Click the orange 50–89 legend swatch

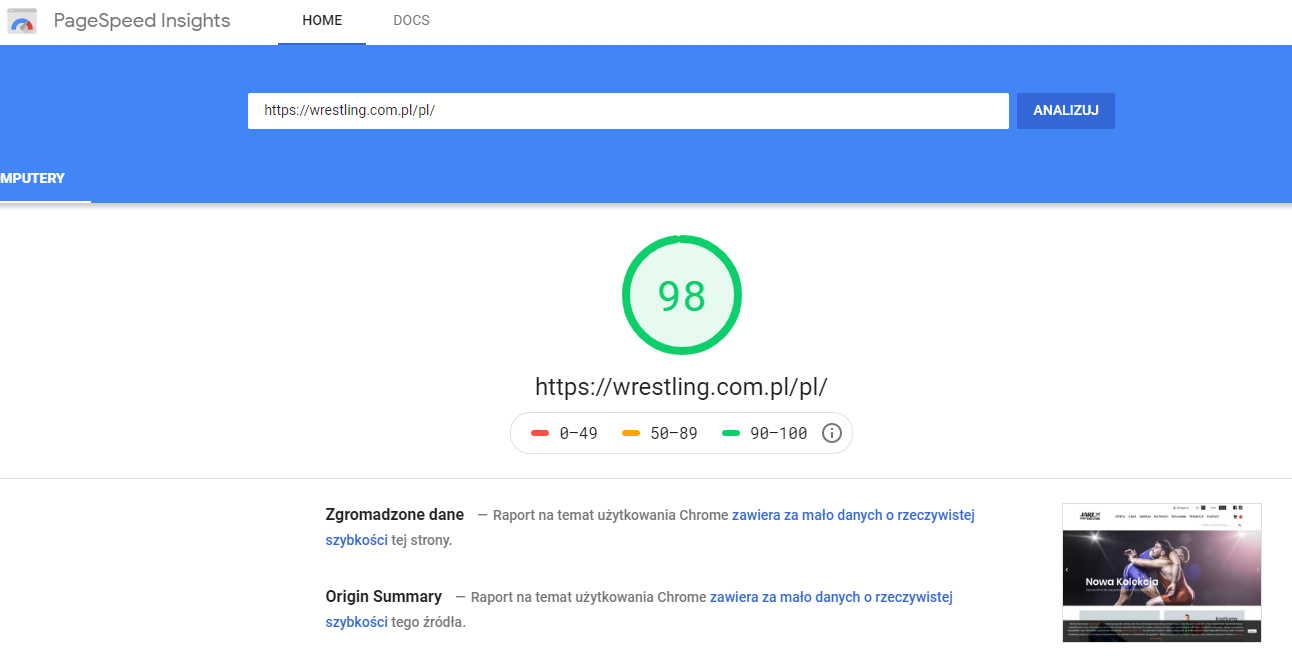[x=631, y=433]
